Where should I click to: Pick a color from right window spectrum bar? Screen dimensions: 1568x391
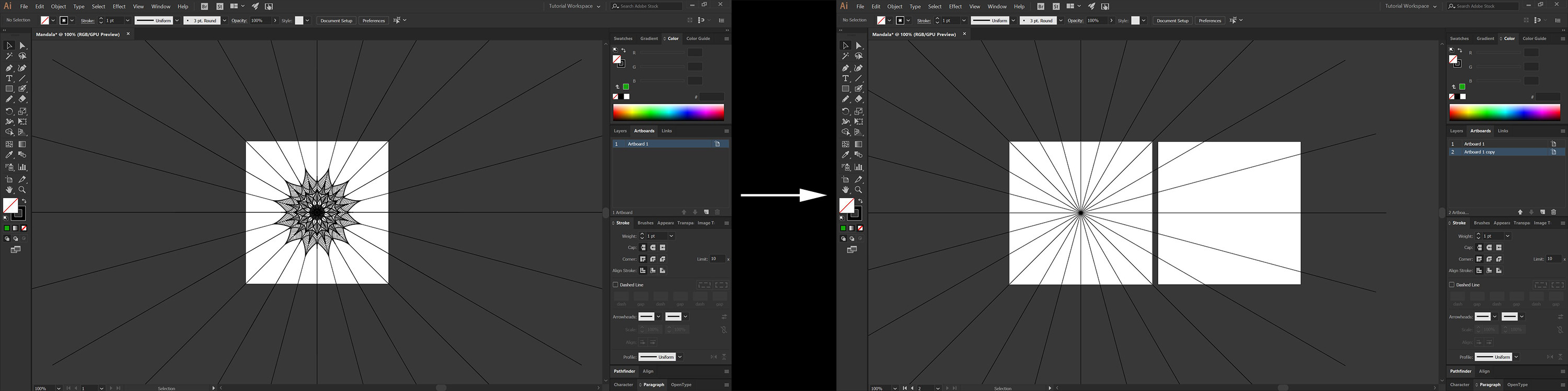[x=1505, y=112]
